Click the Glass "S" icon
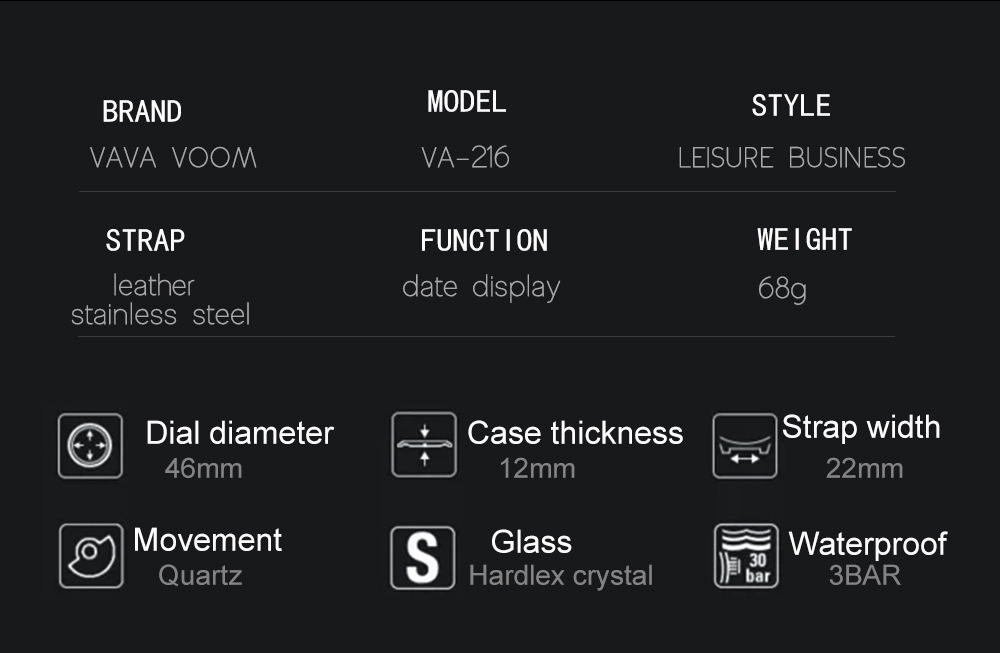The image size is (1000, 653). [422, 558]
